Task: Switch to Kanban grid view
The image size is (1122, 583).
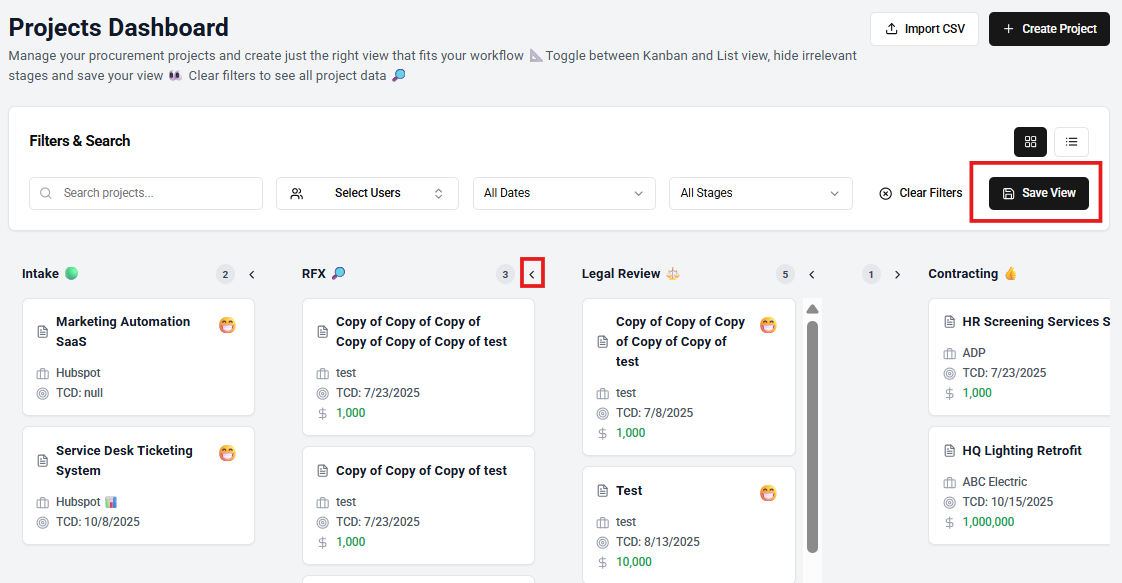Action: (x=1030, y=142)
